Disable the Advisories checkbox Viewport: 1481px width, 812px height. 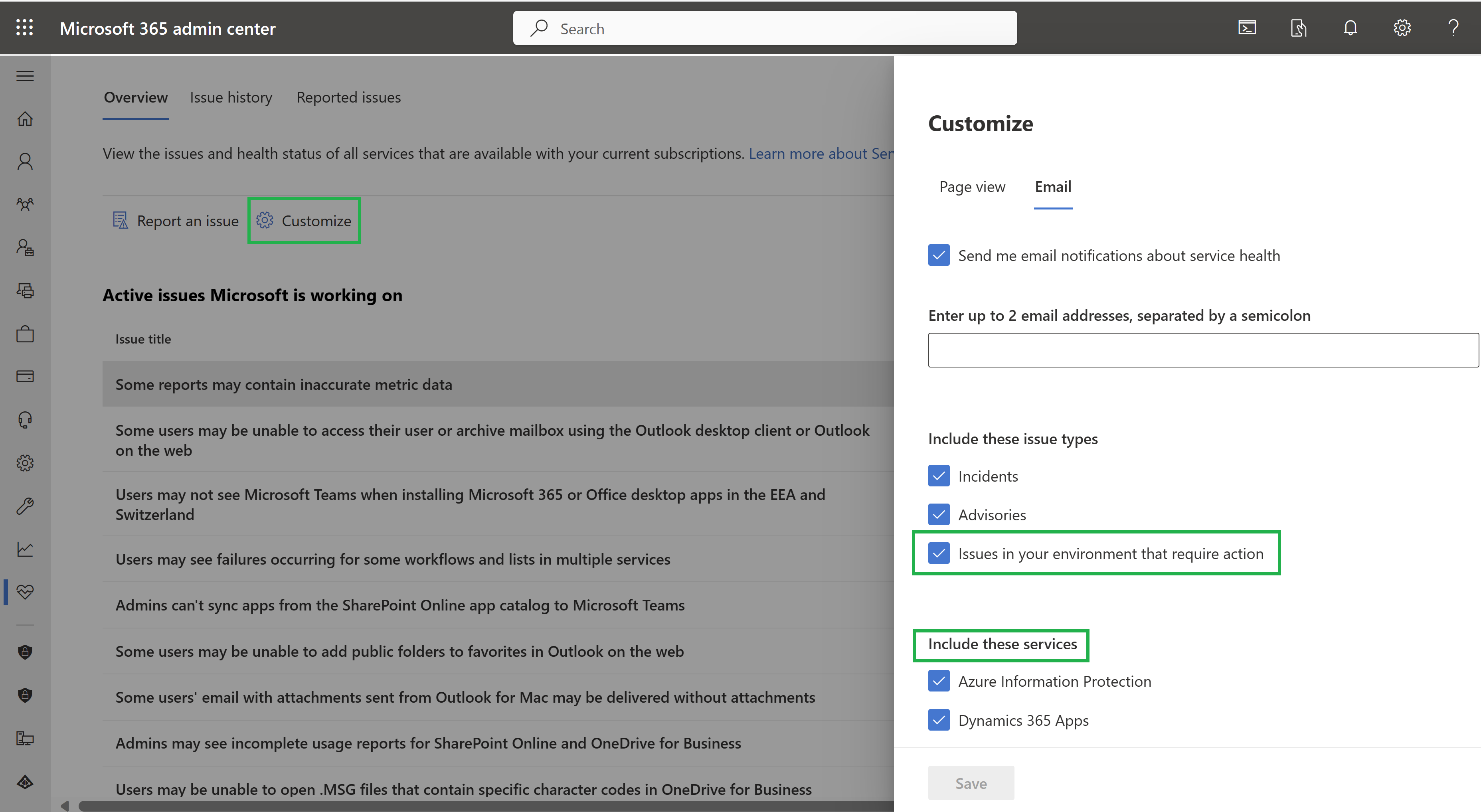[938, 514]
